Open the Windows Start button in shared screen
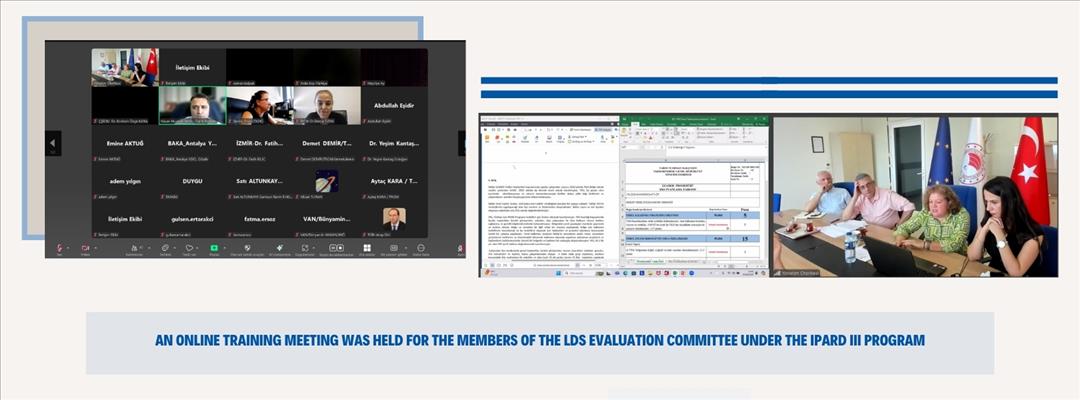This screenshot has width=1080, height=400. coord(558,273)
